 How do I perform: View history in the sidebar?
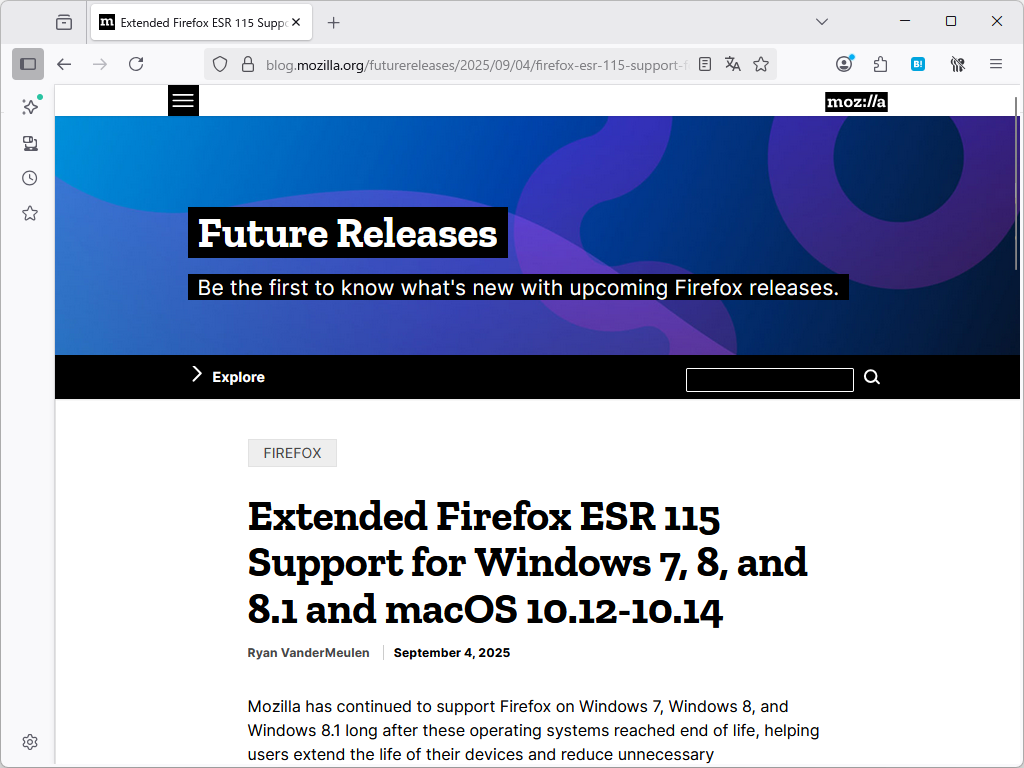pos(29,178)
